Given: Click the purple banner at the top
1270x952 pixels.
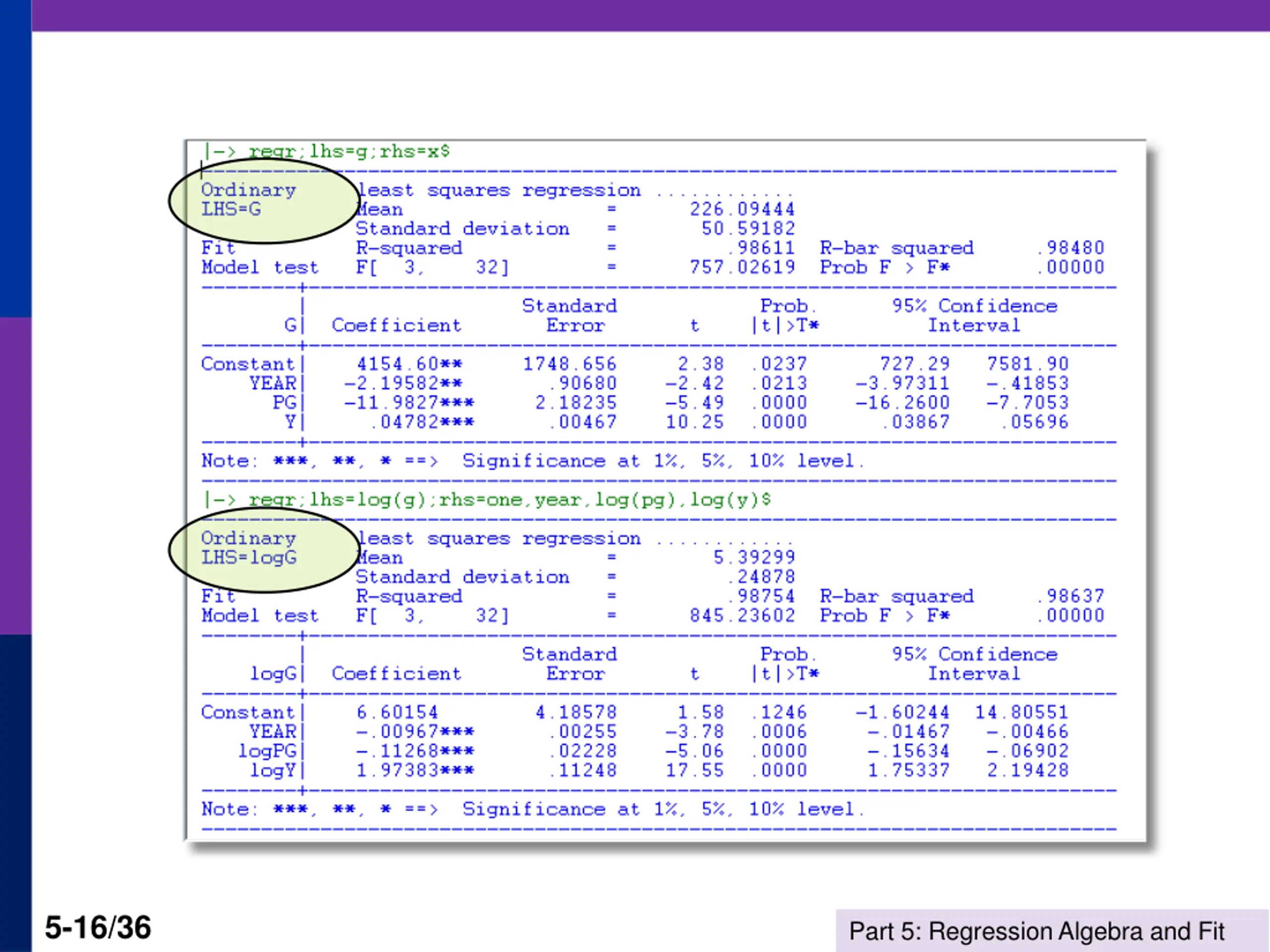Looking at the screenshot, I should coord(649,15).
